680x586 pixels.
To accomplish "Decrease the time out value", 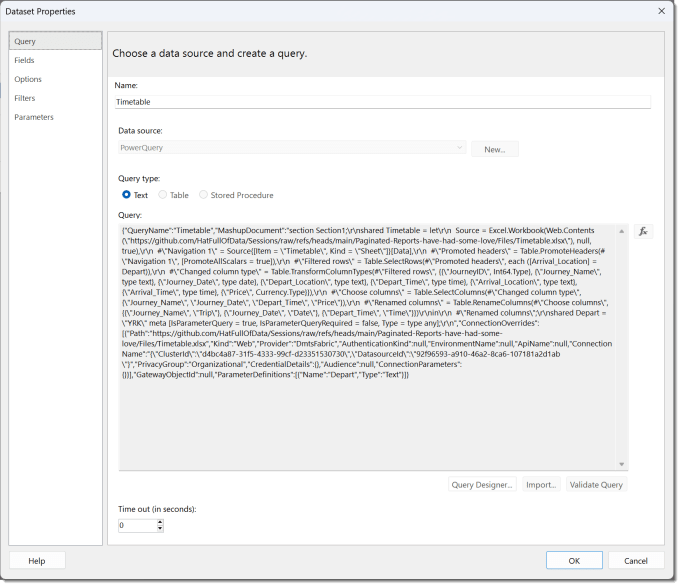I will point(160,529).
